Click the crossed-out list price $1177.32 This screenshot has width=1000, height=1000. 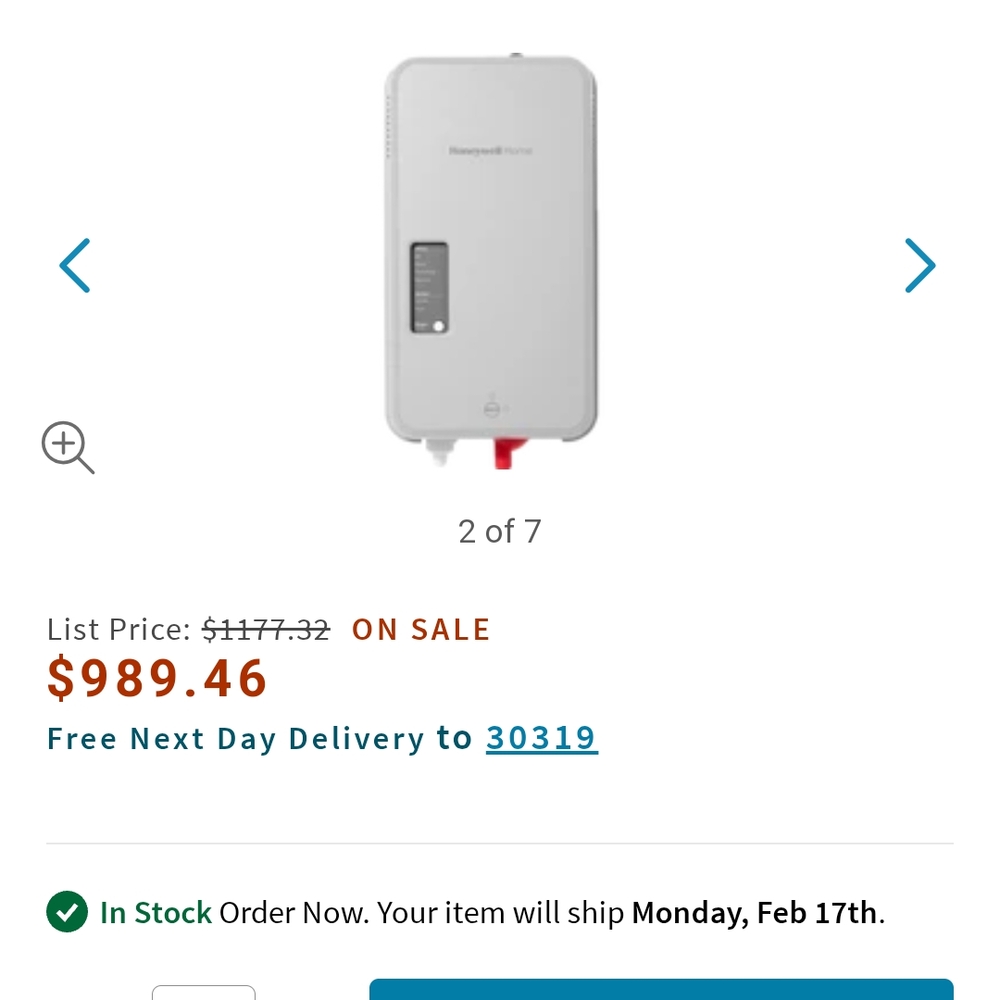[267, 629]
